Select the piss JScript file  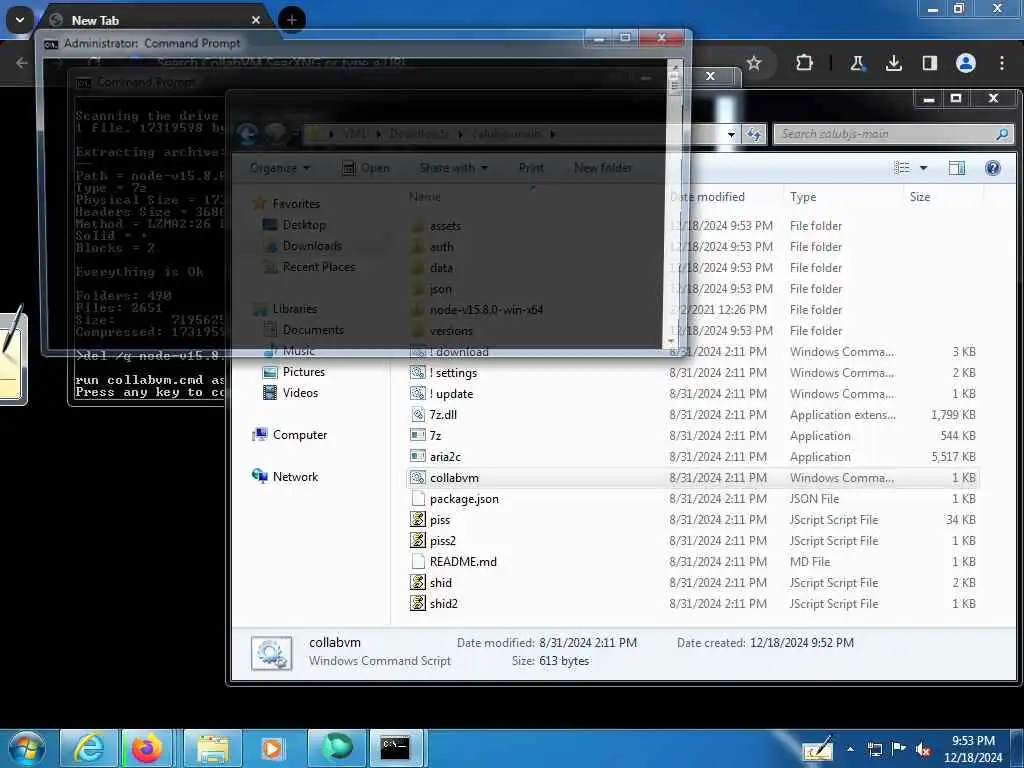[x=440, y=520]
